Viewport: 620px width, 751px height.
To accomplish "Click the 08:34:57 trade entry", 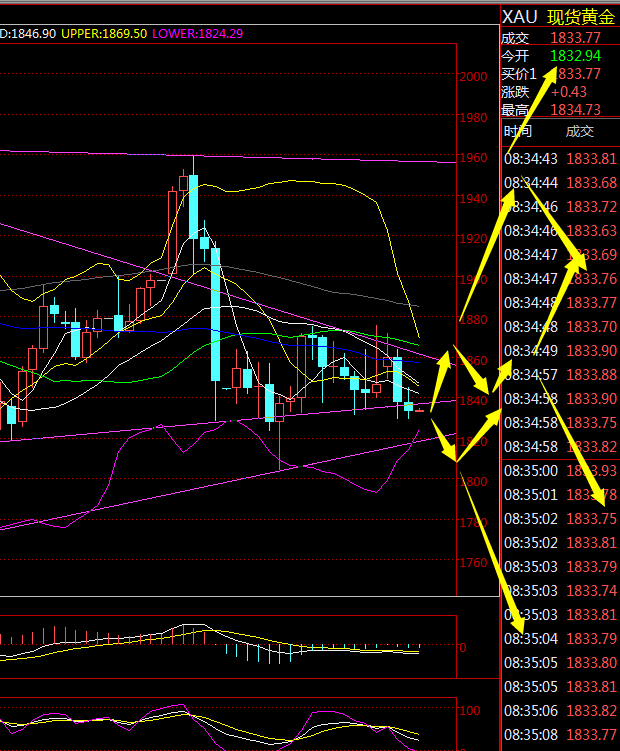I will (531, 374).
